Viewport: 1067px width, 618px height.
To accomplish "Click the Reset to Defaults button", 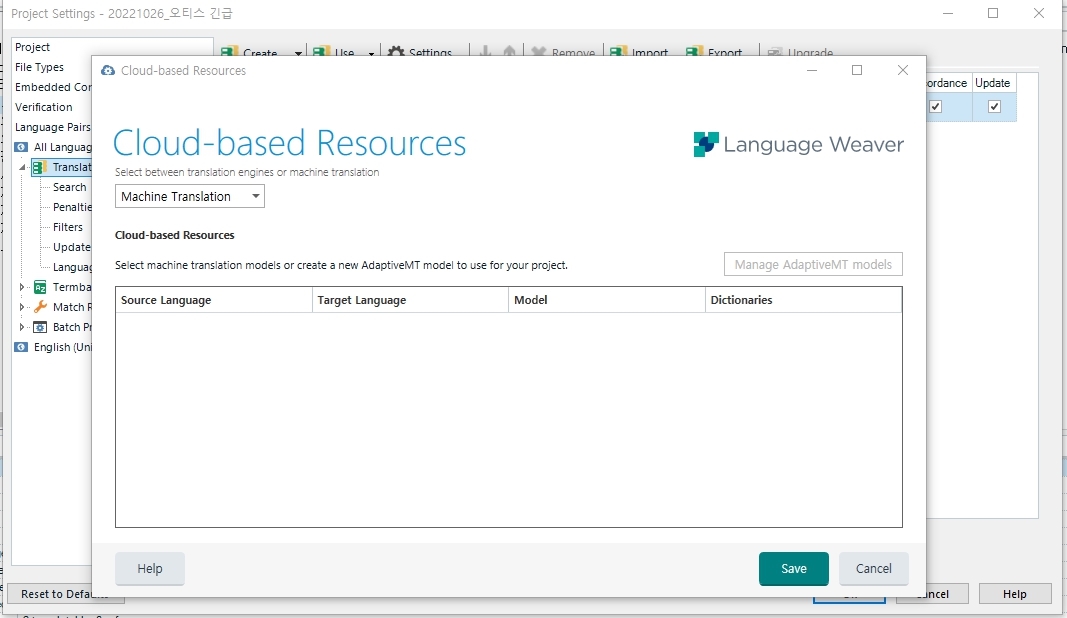I will [64, 593].
